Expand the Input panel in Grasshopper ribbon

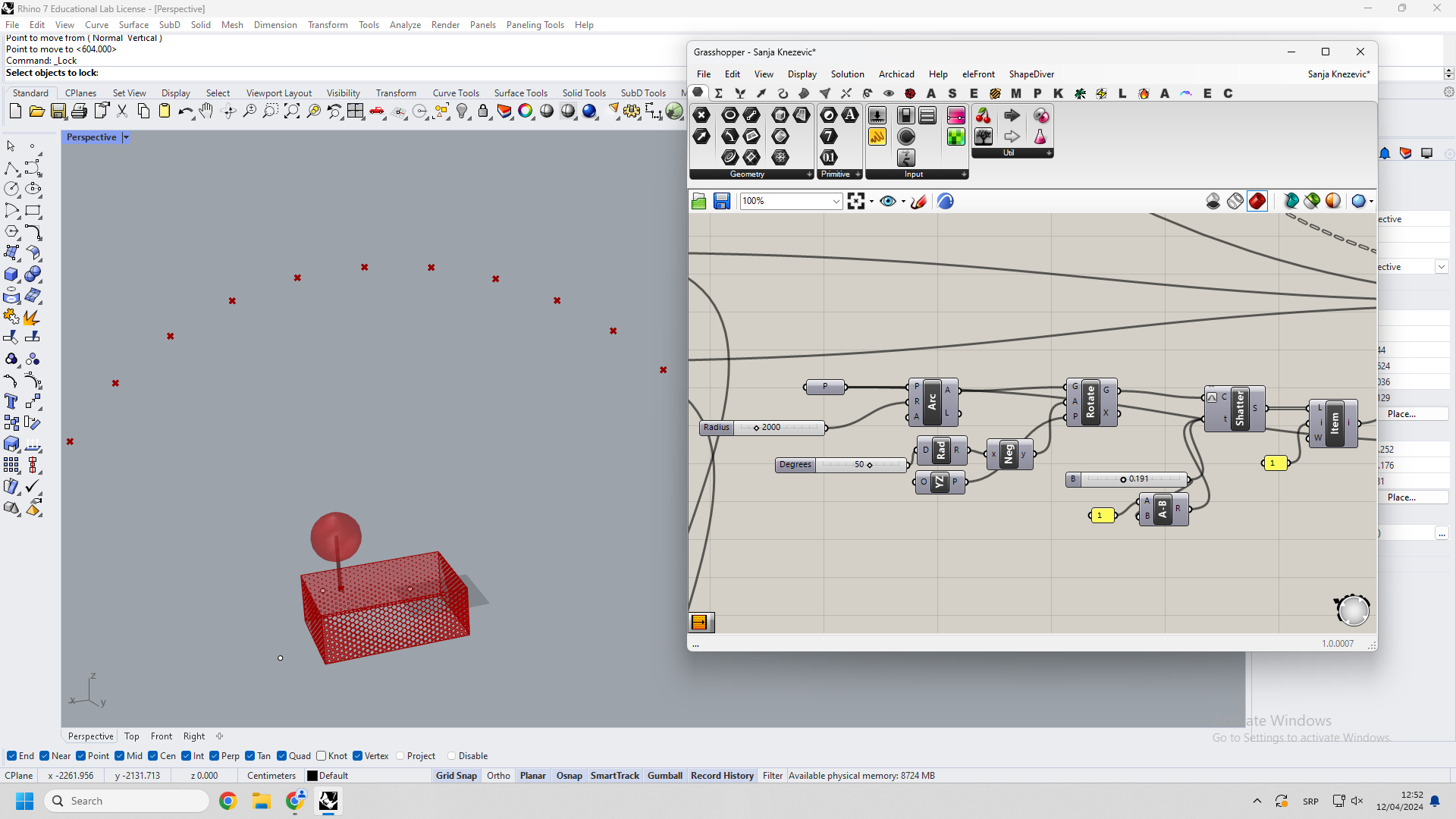pos(964,174)
